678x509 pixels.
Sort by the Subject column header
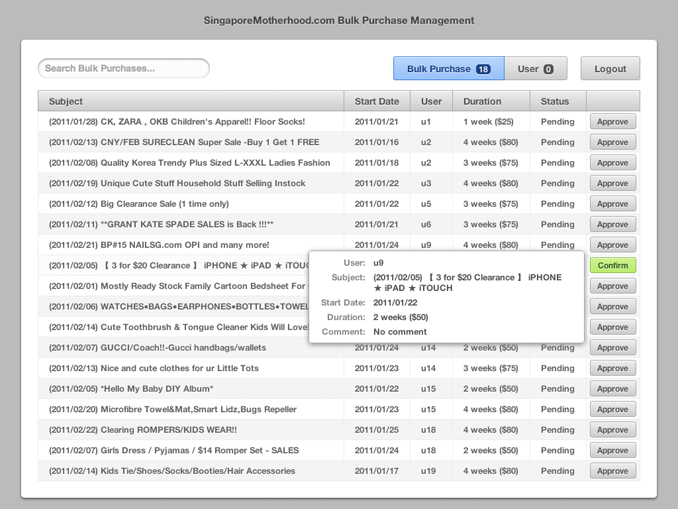(191, 101)
